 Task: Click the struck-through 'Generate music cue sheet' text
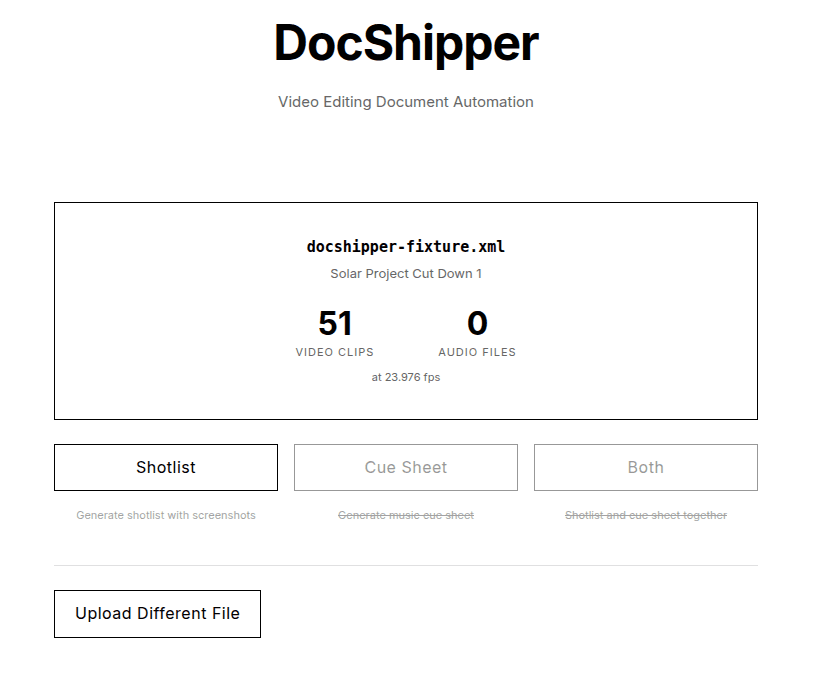coord(405,515)
